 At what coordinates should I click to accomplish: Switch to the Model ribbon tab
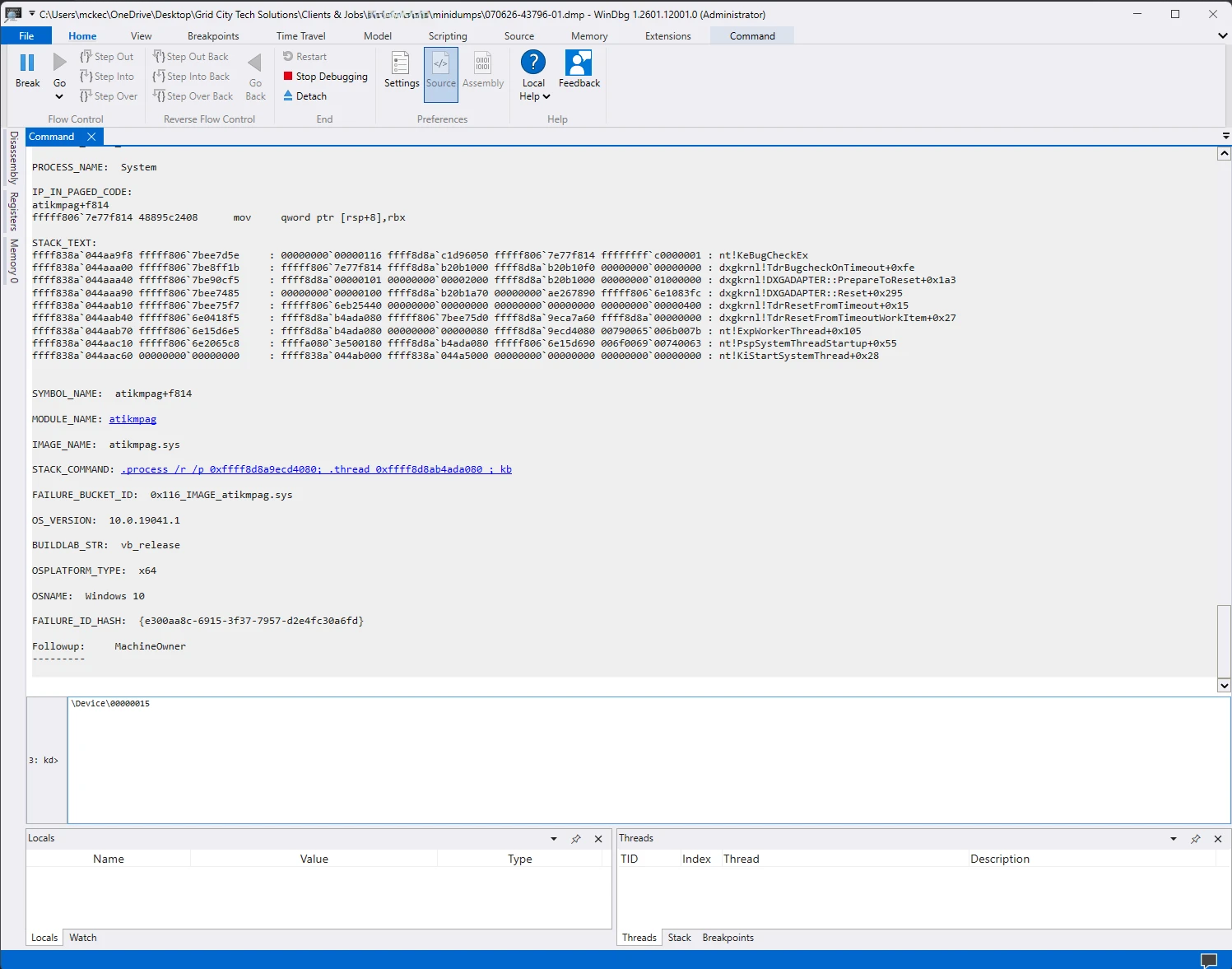(378, 35)
